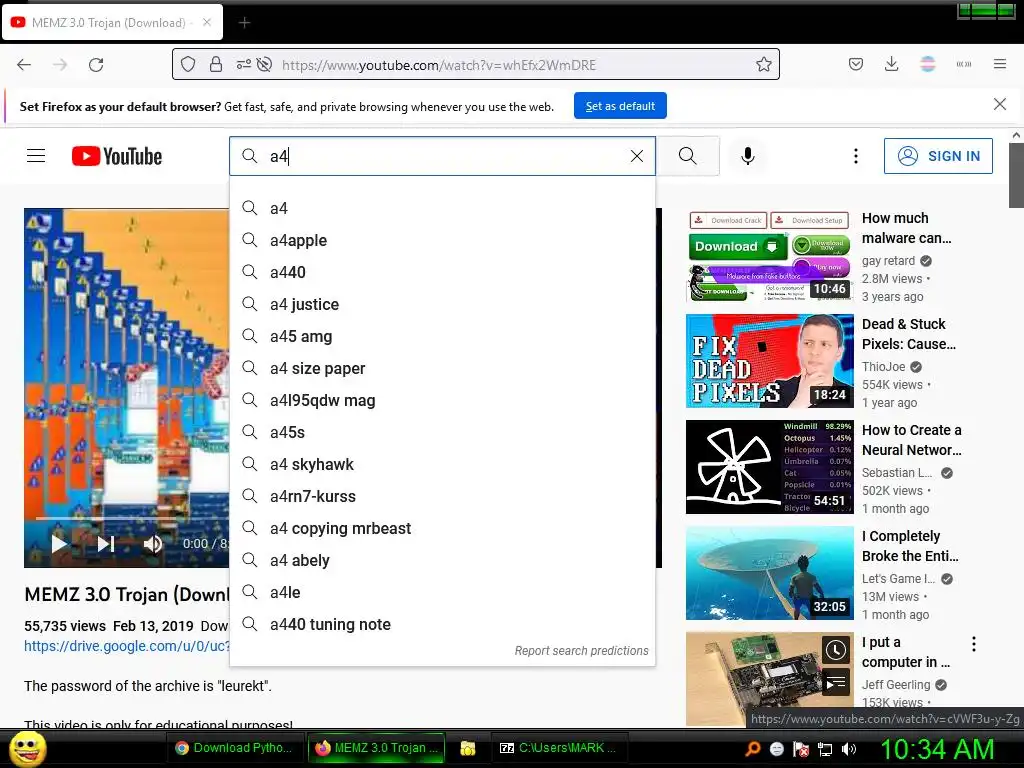Open the shield tracking protection icon
The width and height of the screenshot is (1024, 768).
pos(188,64)
